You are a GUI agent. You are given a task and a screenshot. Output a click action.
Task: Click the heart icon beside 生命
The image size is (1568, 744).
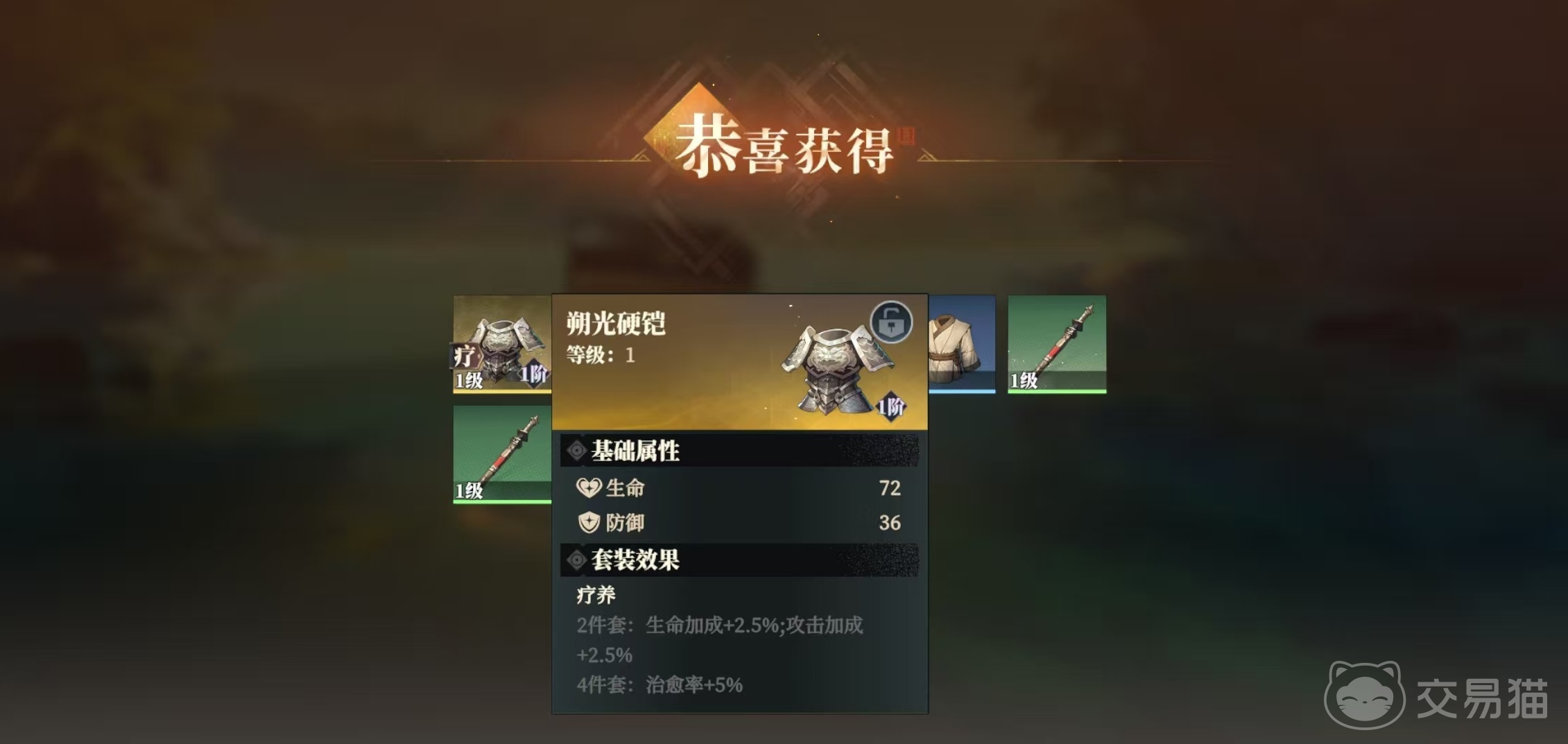pyautogui.click(x=589, y=488)
